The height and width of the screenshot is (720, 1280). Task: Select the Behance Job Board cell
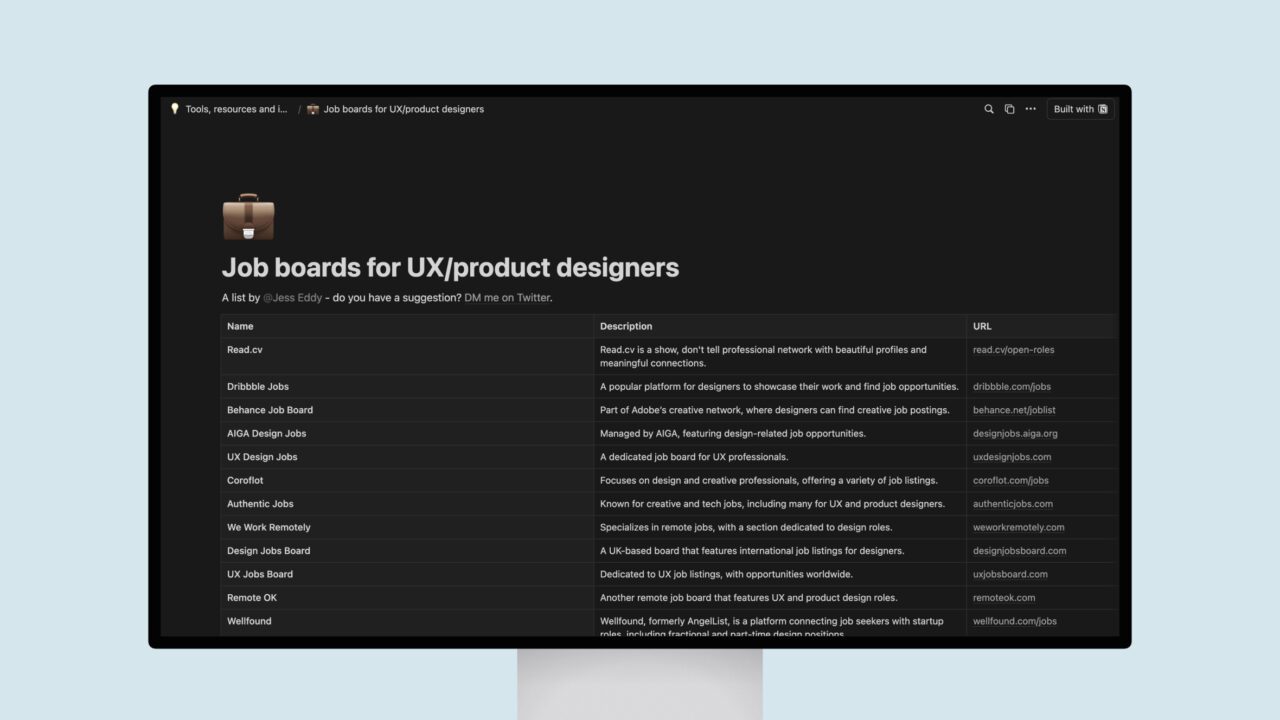(x=407, y=410)
